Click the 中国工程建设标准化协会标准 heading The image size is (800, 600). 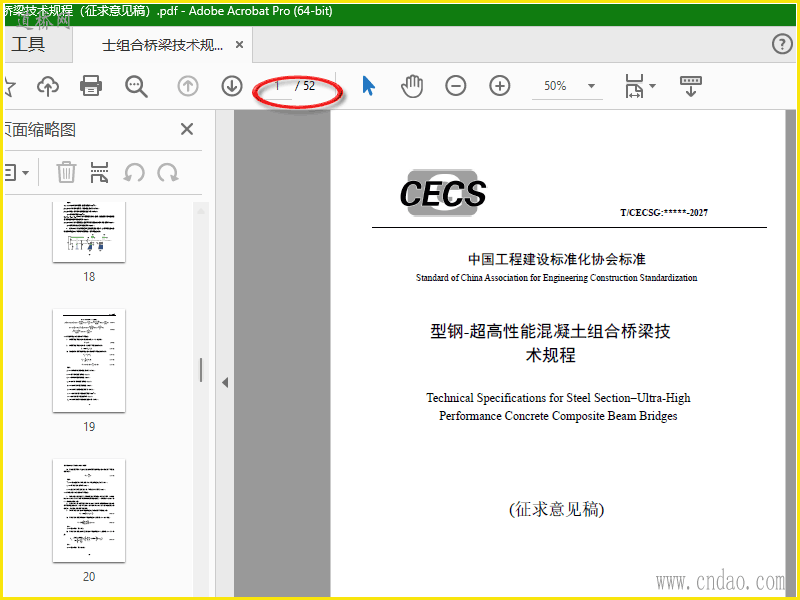coord(557,259)
